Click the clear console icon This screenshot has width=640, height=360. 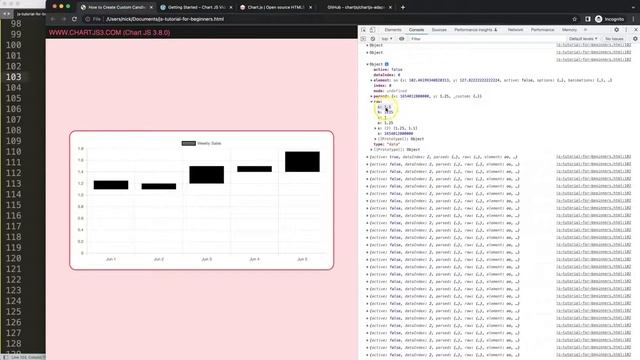click(373, 39)
